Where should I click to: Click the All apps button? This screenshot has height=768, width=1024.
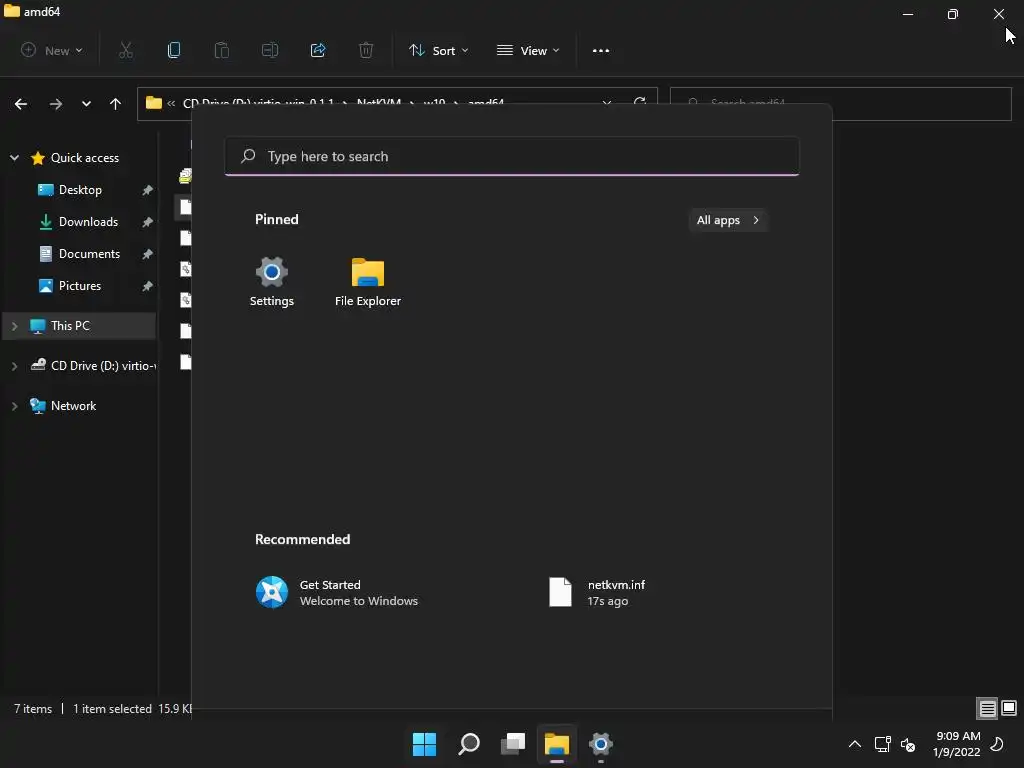click(728, 220)
